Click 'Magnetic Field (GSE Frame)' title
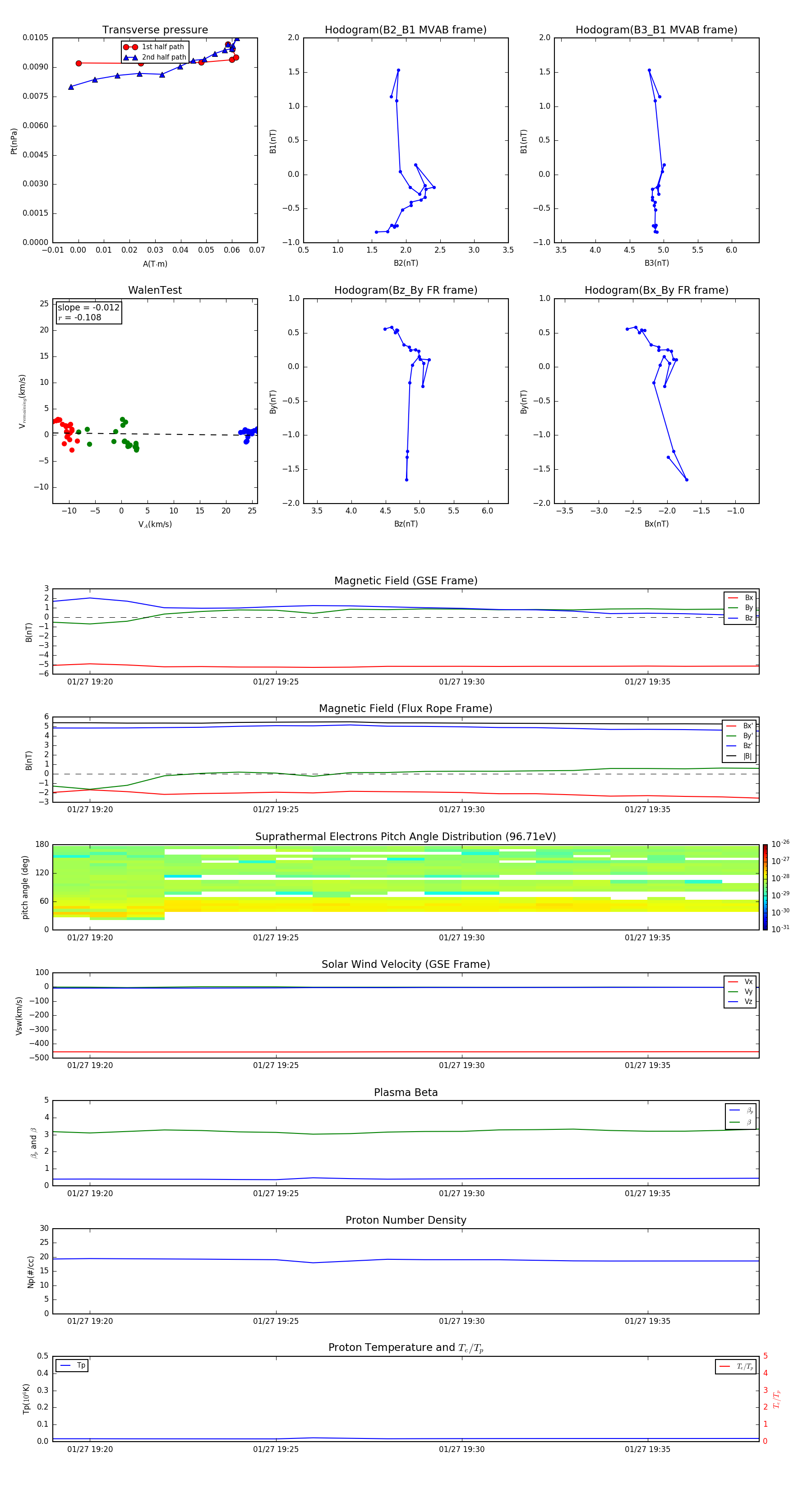 pyautogui.click(x=406, y=581)
